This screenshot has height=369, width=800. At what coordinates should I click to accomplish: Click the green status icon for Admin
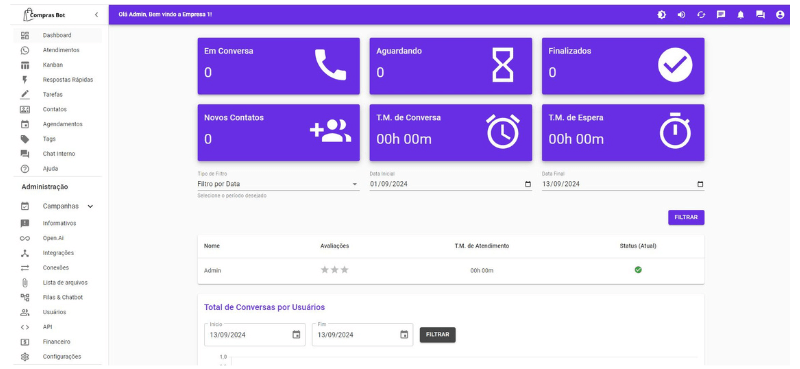tap(638, 269)
